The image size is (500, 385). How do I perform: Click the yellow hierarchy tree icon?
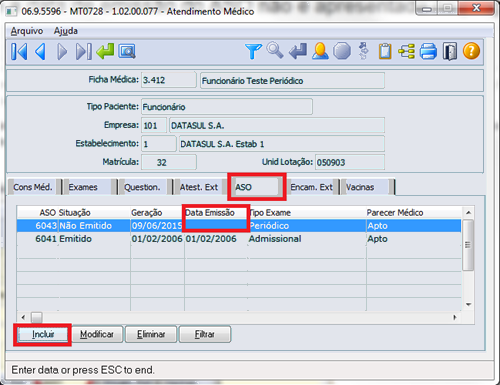[407, 52]
